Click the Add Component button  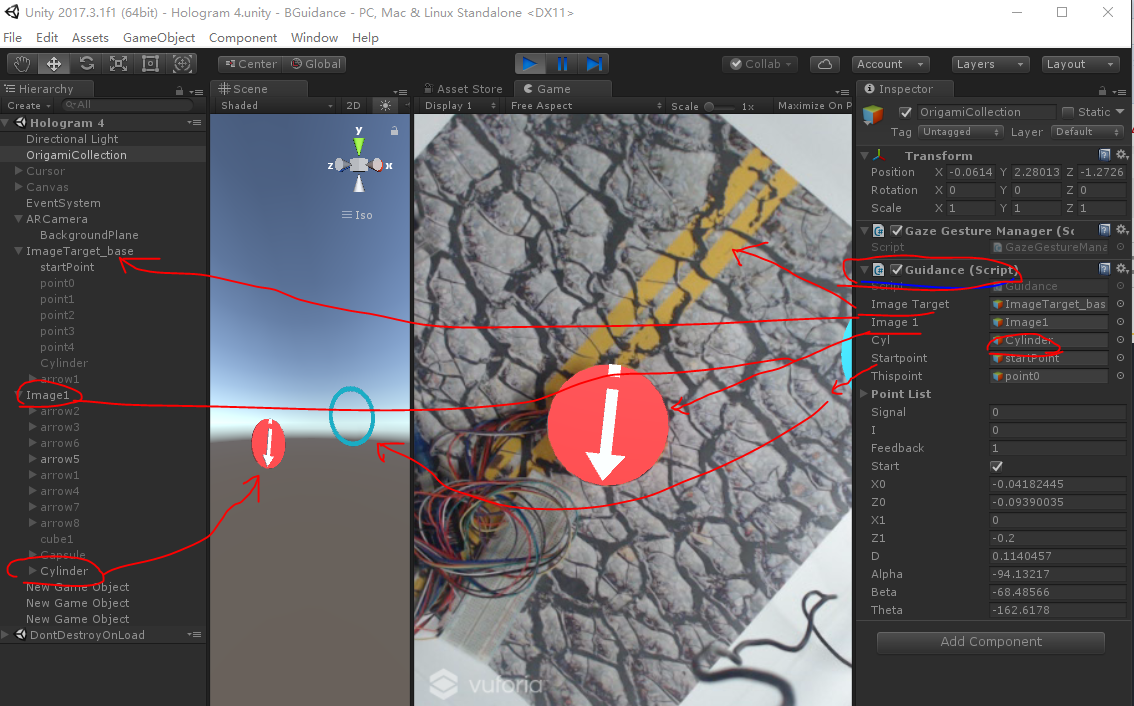click(x=990, y=641)
